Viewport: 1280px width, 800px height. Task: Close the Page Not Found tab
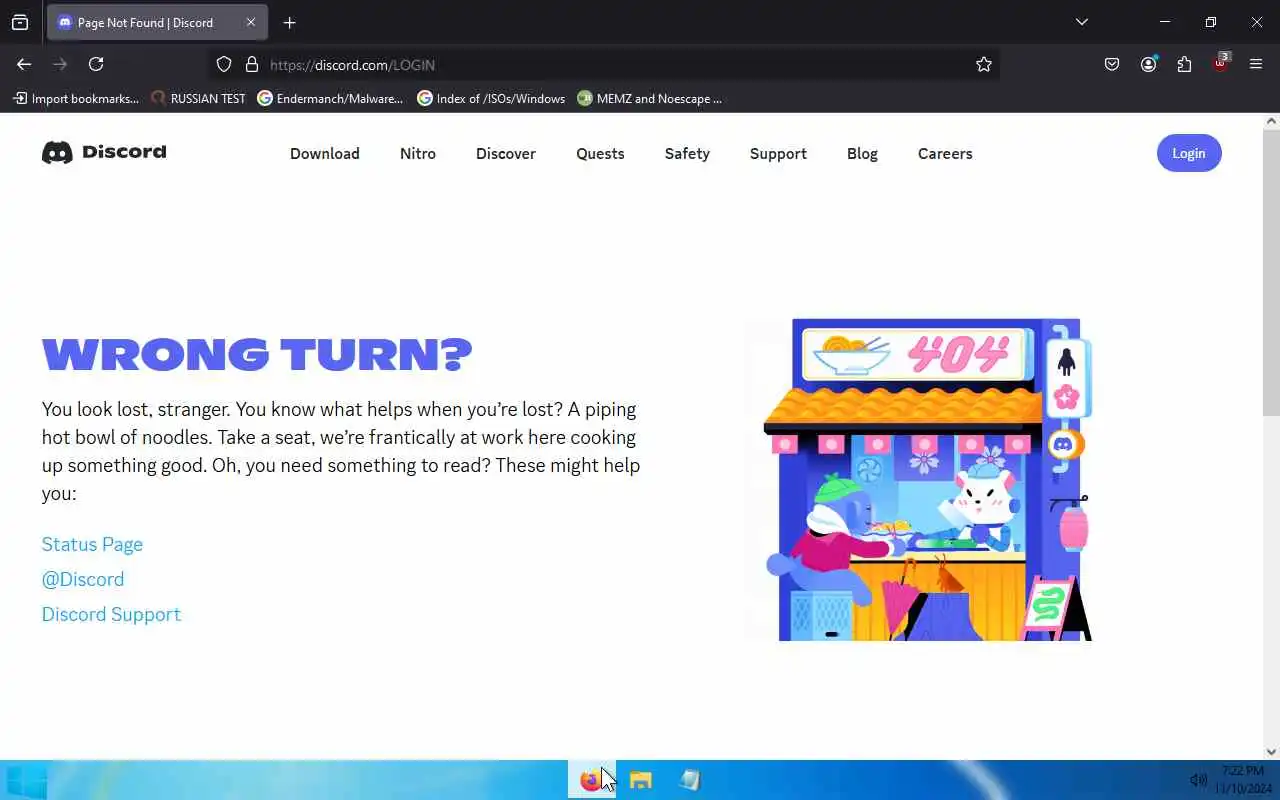coord(251,22)
